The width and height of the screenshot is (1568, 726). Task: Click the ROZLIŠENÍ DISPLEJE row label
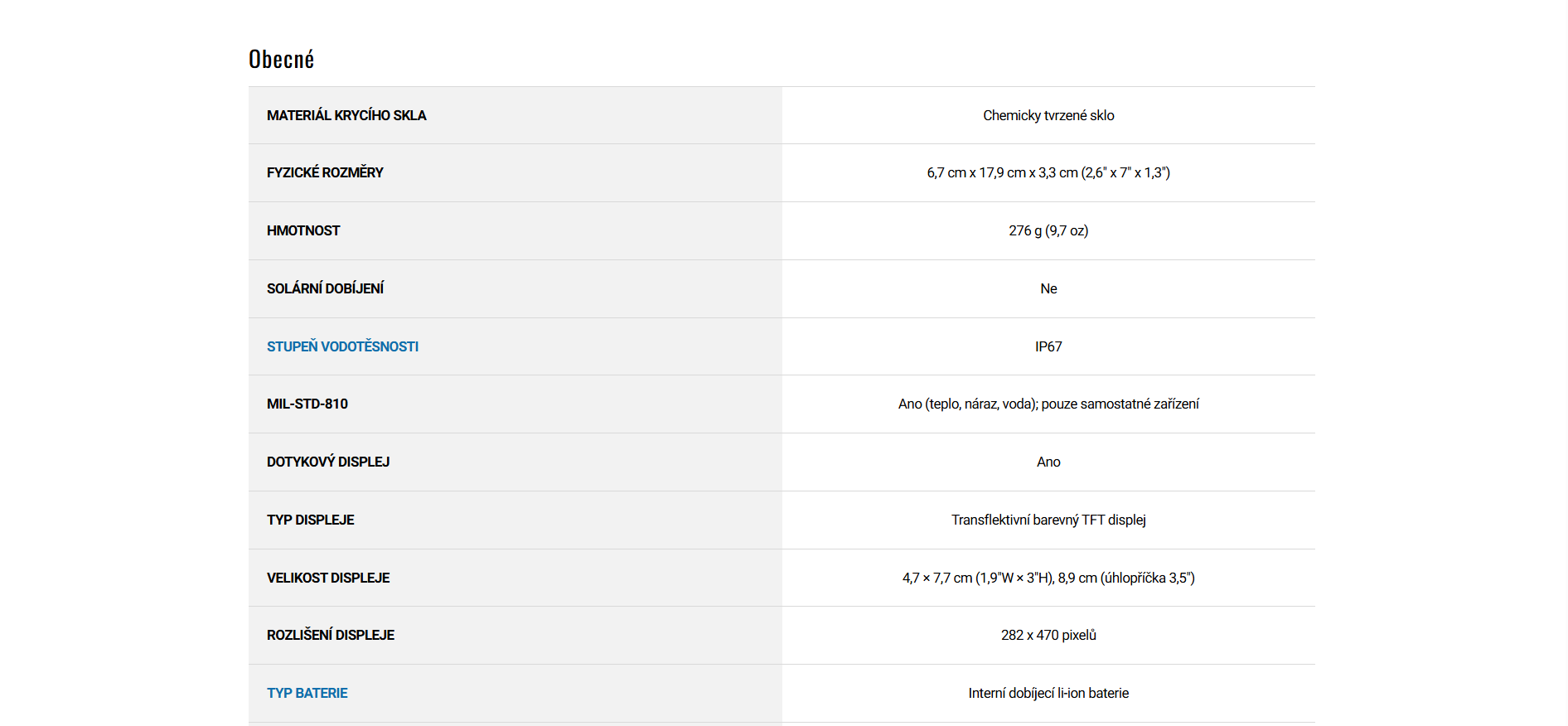331,635
